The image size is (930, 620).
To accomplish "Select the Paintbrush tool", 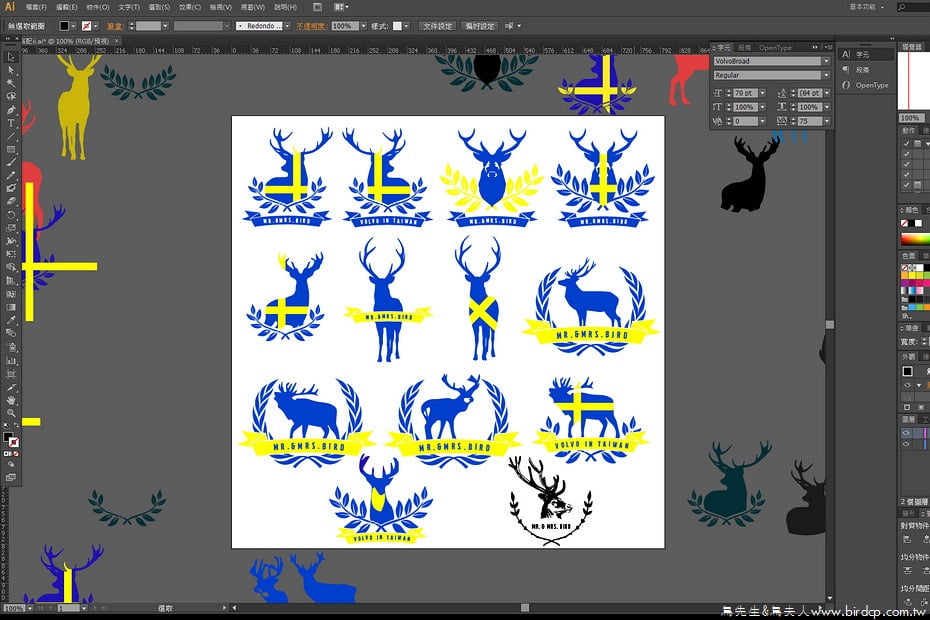I will [x=11, y=162].
